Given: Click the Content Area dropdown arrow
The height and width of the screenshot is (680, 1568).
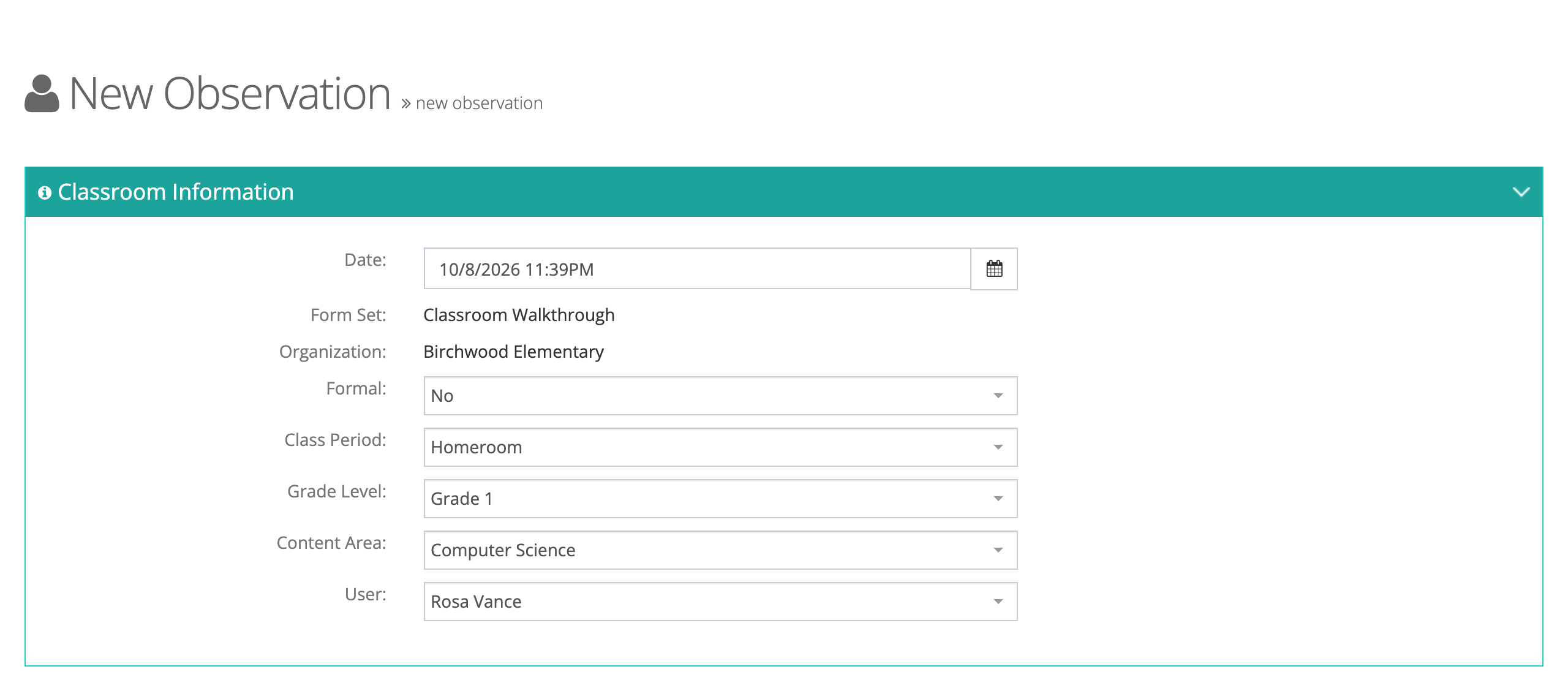Looking at the screenshot, I should [998, 550].
